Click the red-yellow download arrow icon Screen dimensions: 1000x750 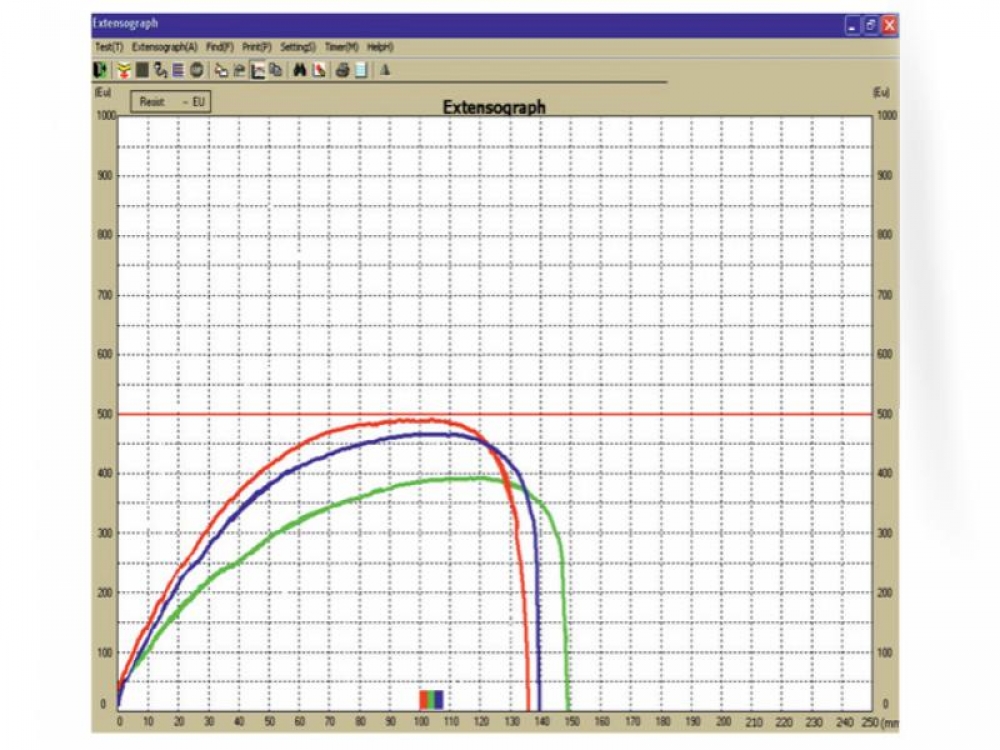[125, 70]
